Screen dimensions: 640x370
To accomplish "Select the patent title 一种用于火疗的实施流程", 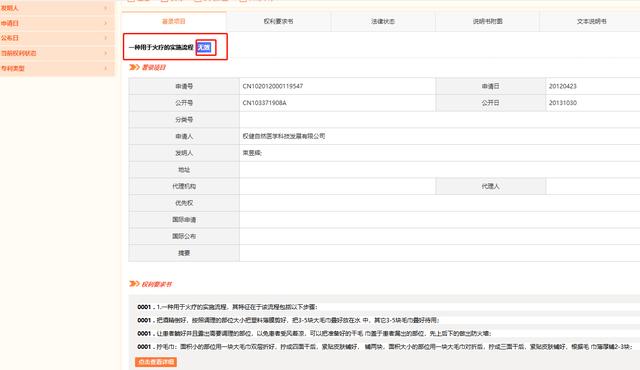I will tap(161, 47).
